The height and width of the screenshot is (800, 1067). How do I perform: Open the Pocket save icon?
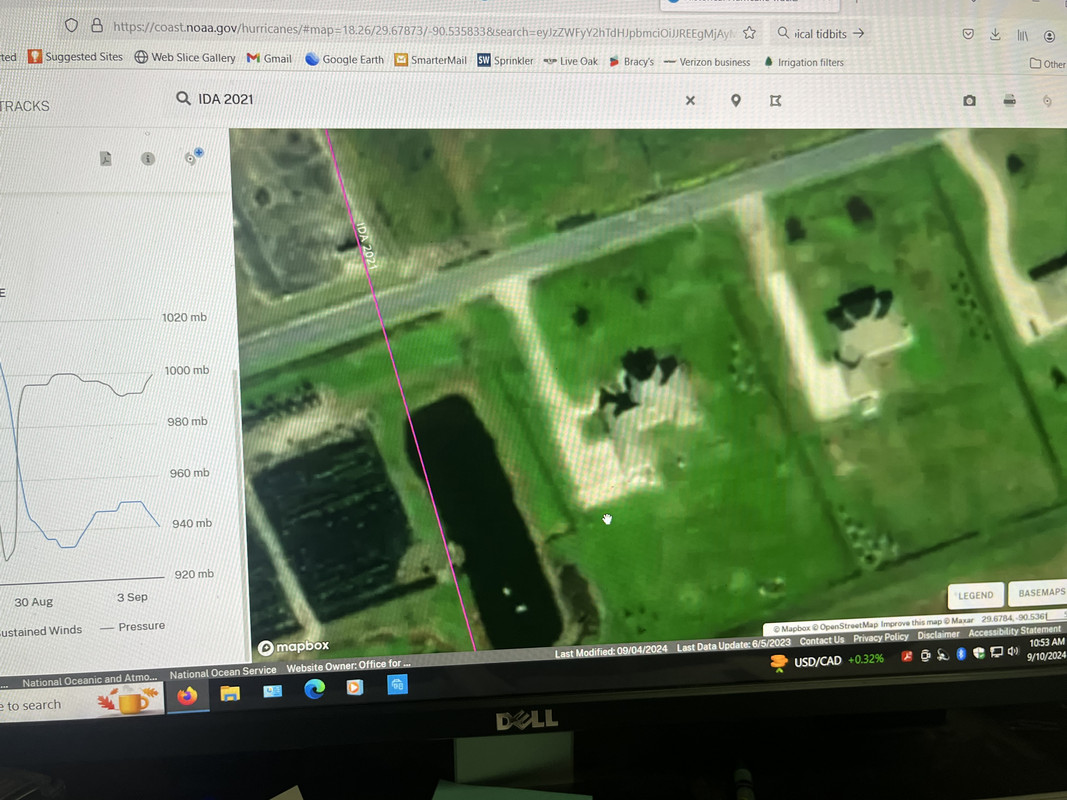click(968, 34)
